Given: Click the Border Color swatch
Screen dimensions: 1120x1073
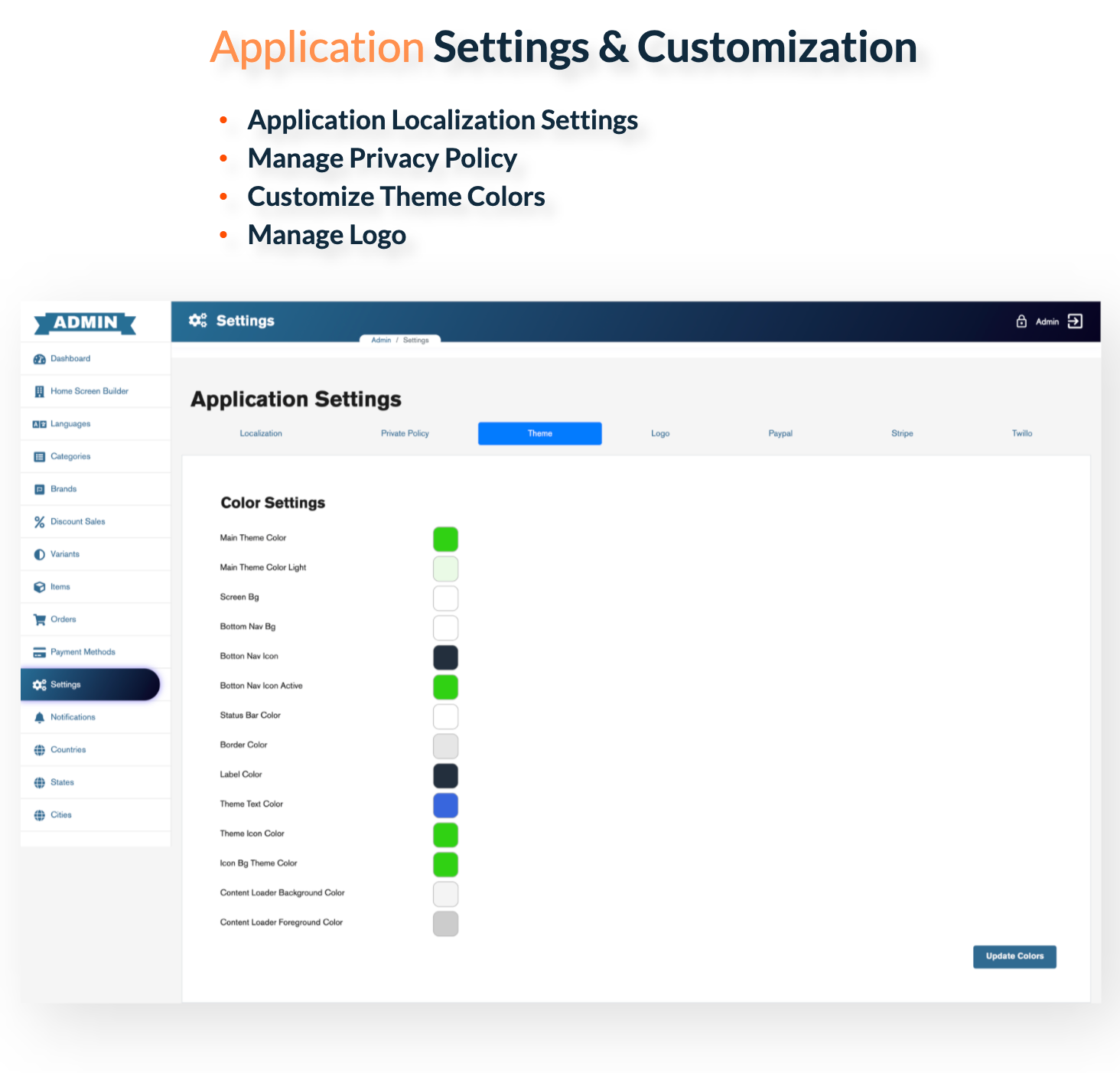Looking at the screenshot, I should 445,746.
